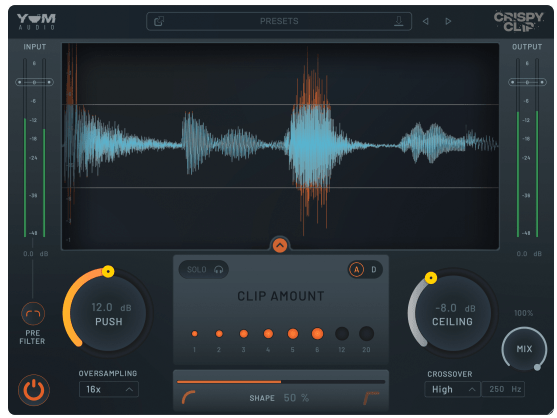The image size is (557, 418).
Task: Open the preset browser popup icon
Action: pos(159,21)
